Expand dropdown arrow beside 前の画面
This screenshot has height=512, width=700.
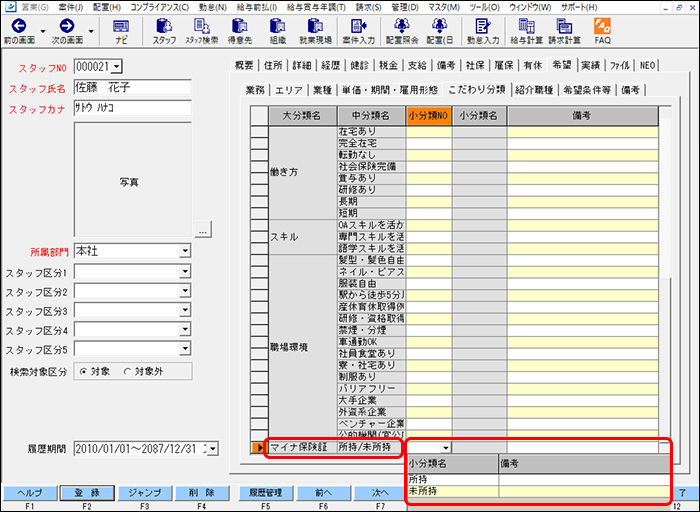[x=43, y=31]
